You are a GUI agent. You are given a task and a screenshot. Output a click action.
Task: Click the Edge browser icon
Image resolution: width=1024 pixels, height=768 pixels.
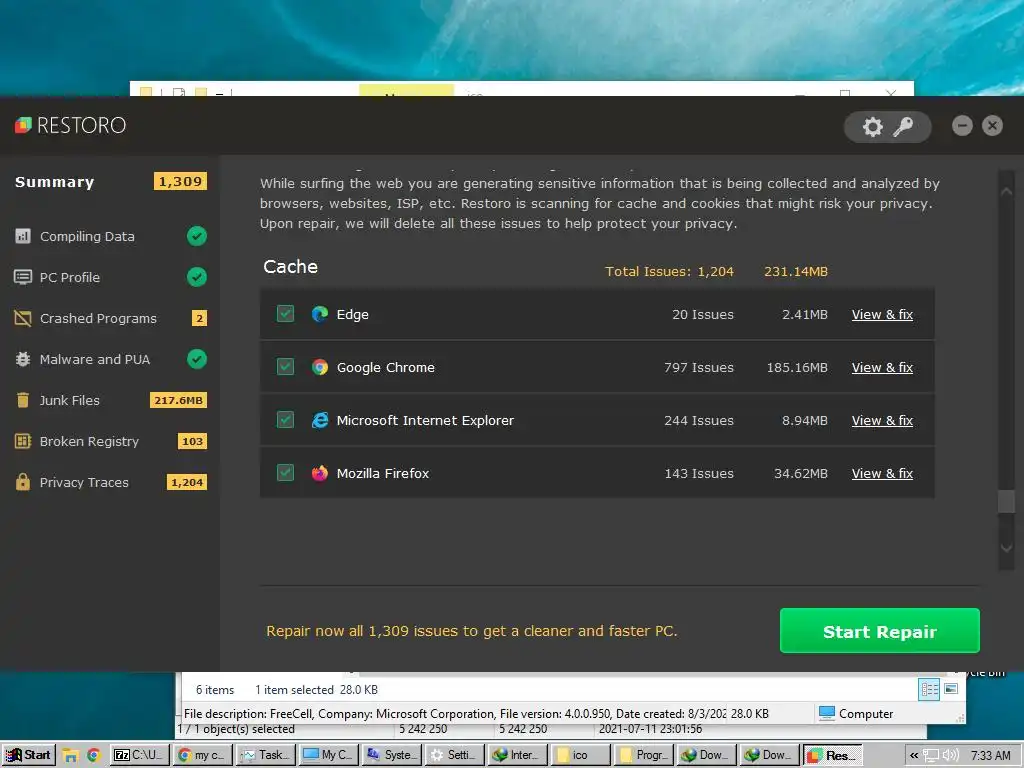tap(320, 314)
